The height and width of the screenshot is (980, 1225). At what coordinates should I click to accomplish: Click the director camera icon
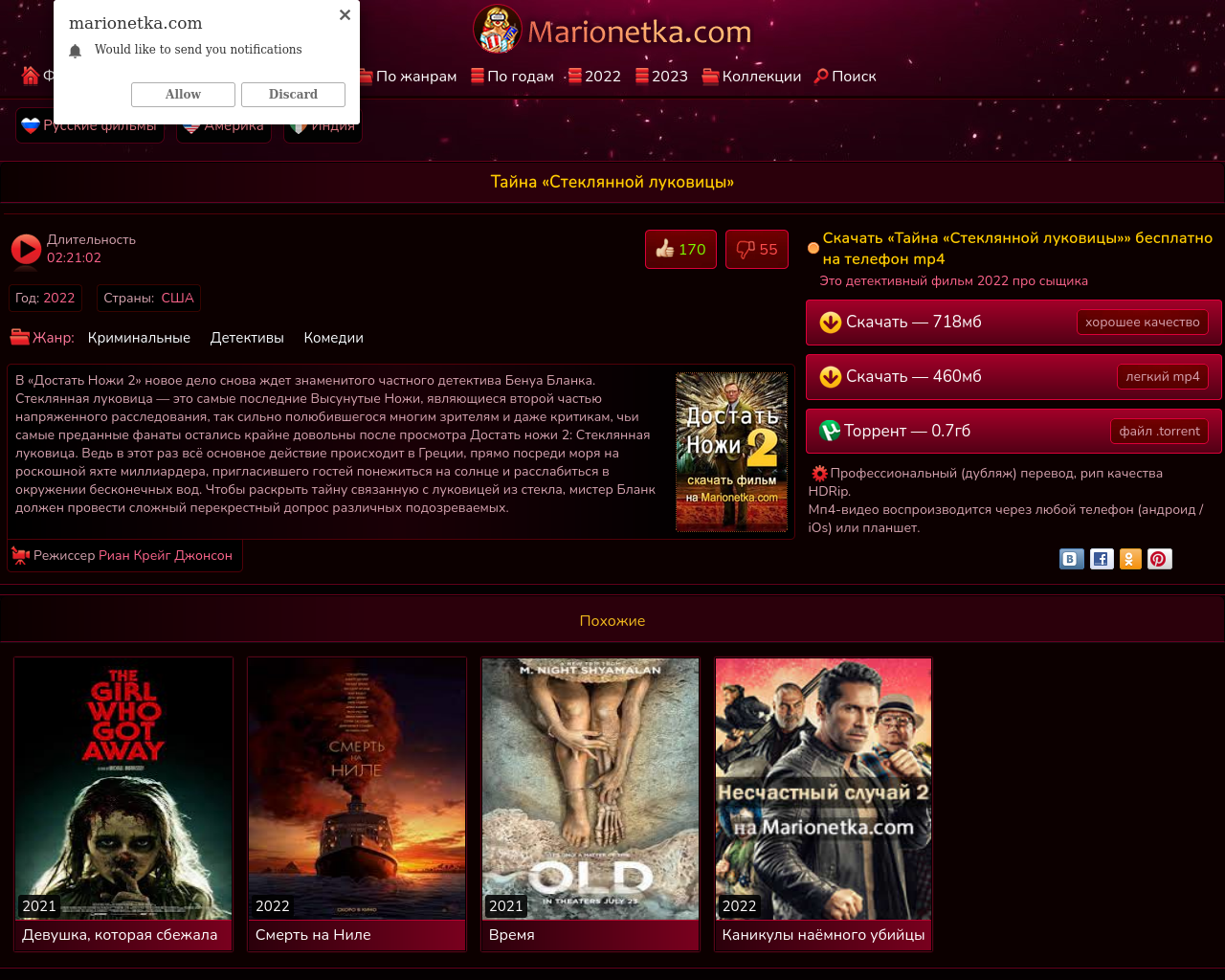tap(20, 555)
